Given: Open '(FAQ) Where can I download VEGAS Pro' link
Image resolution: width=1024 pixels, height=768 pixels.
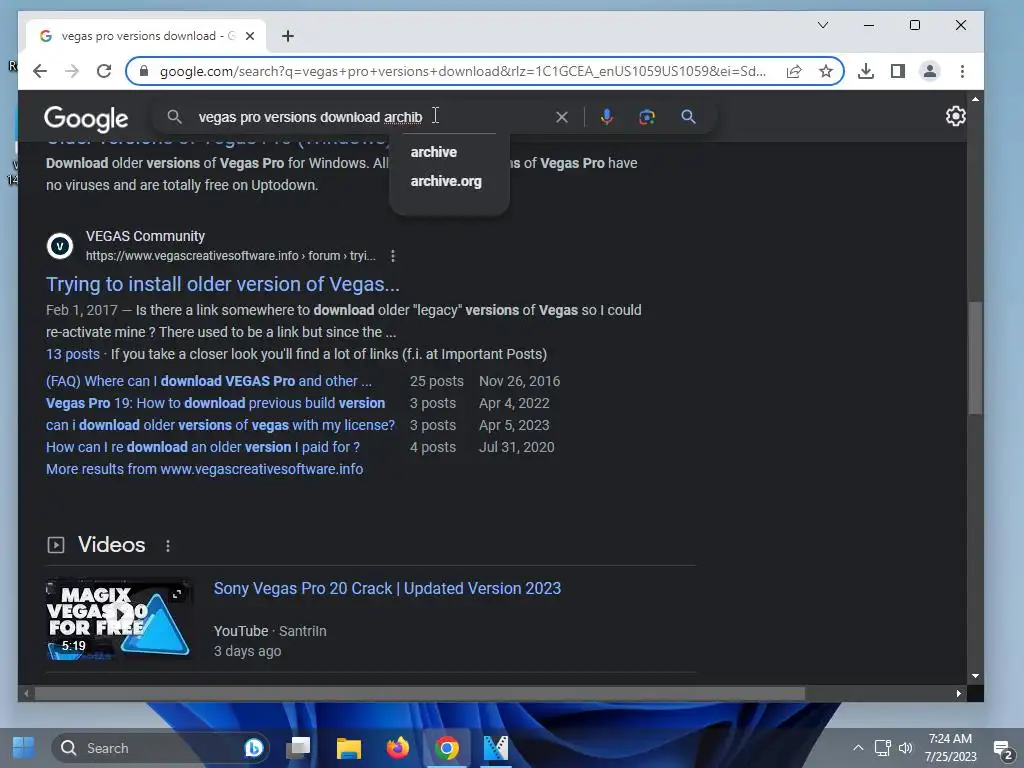Looking at the screenshot, I should (209, 381).
